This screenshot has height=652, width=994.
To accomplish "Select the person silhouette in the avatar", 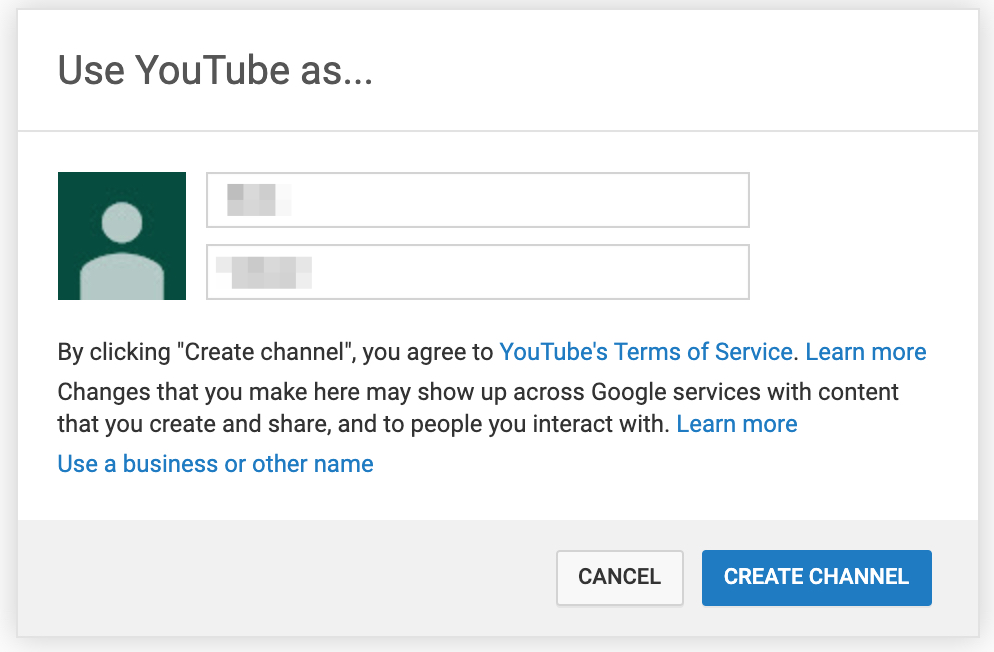I will coord(122,251).
